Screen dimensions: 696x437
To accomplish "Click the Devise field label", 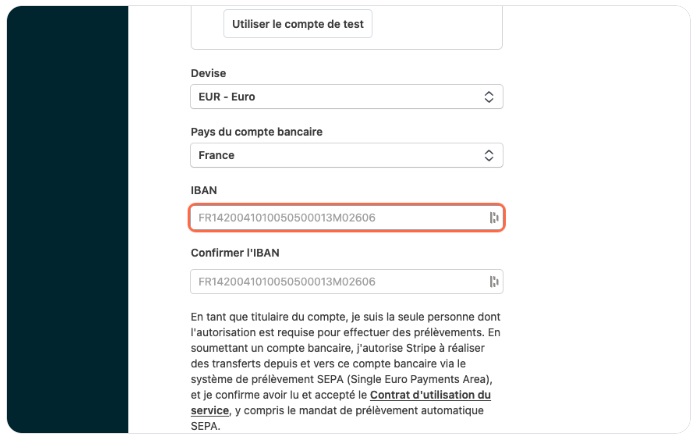I will [x=208, y=73].
